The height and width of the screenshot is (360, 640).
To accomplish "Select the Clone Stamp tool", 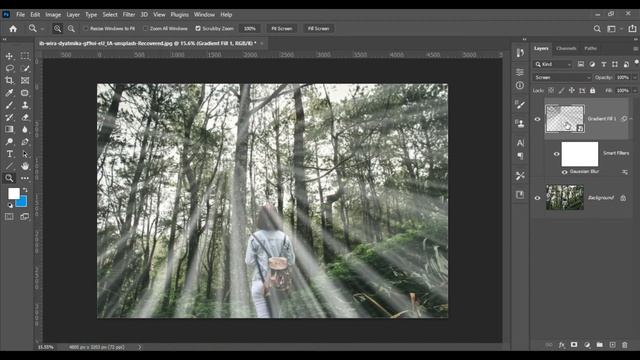I will (25, 105).
